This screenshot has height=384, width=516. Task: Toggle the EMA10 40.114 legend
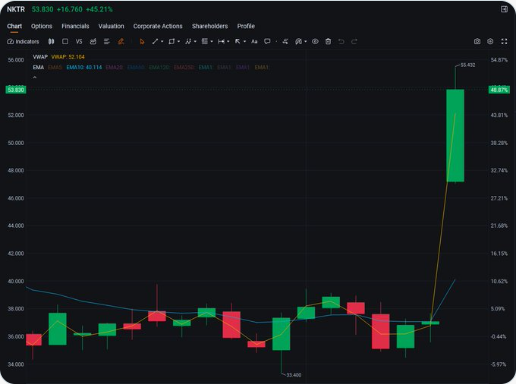tap(84, 67)
